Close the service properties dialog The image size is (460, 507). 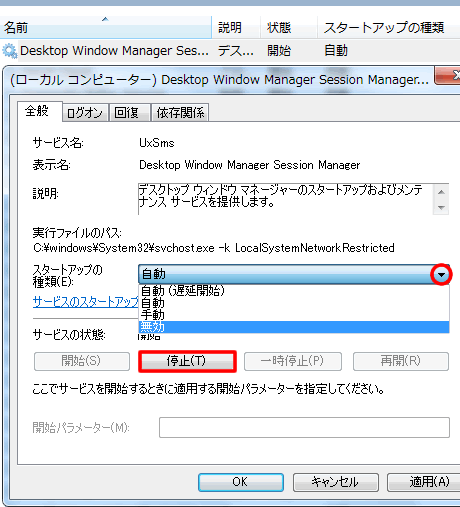coord(448,76)
